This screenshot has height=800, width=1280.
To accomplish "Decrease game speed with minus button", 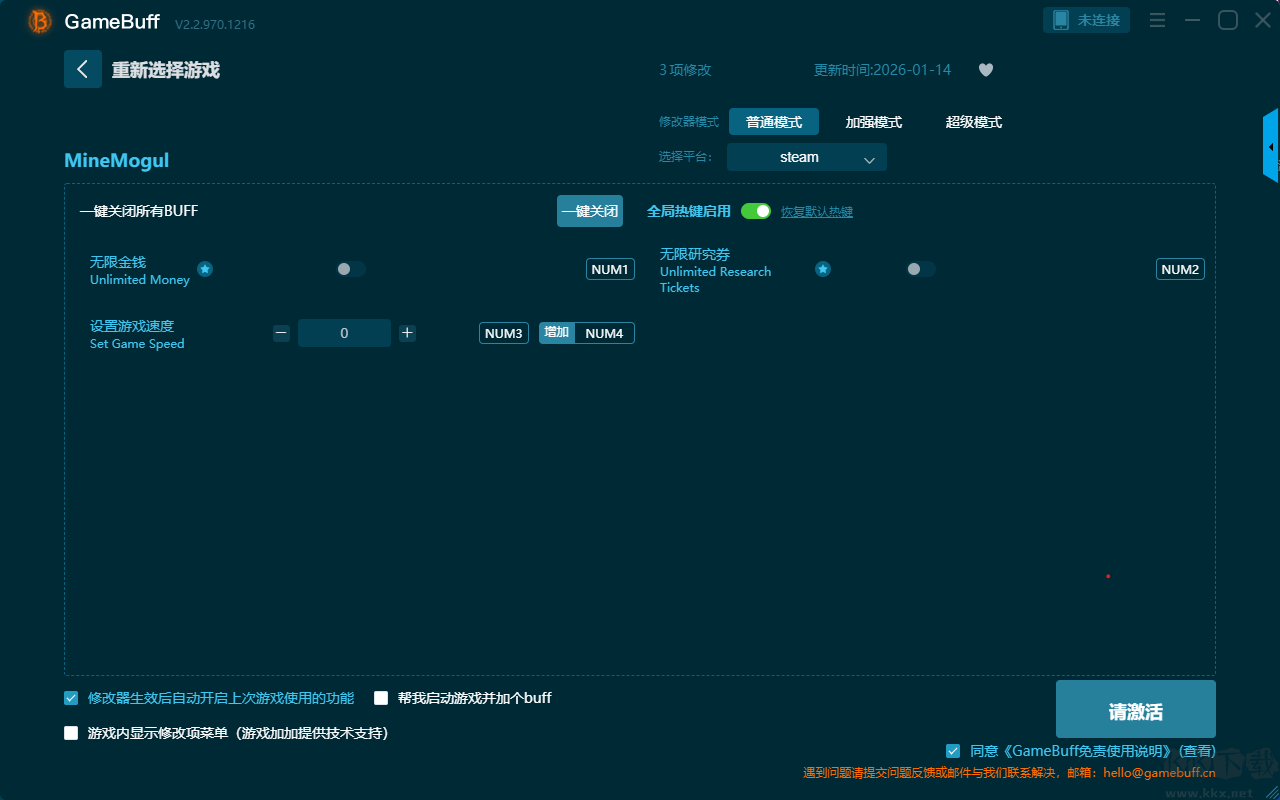I will (x=281, y=333).
